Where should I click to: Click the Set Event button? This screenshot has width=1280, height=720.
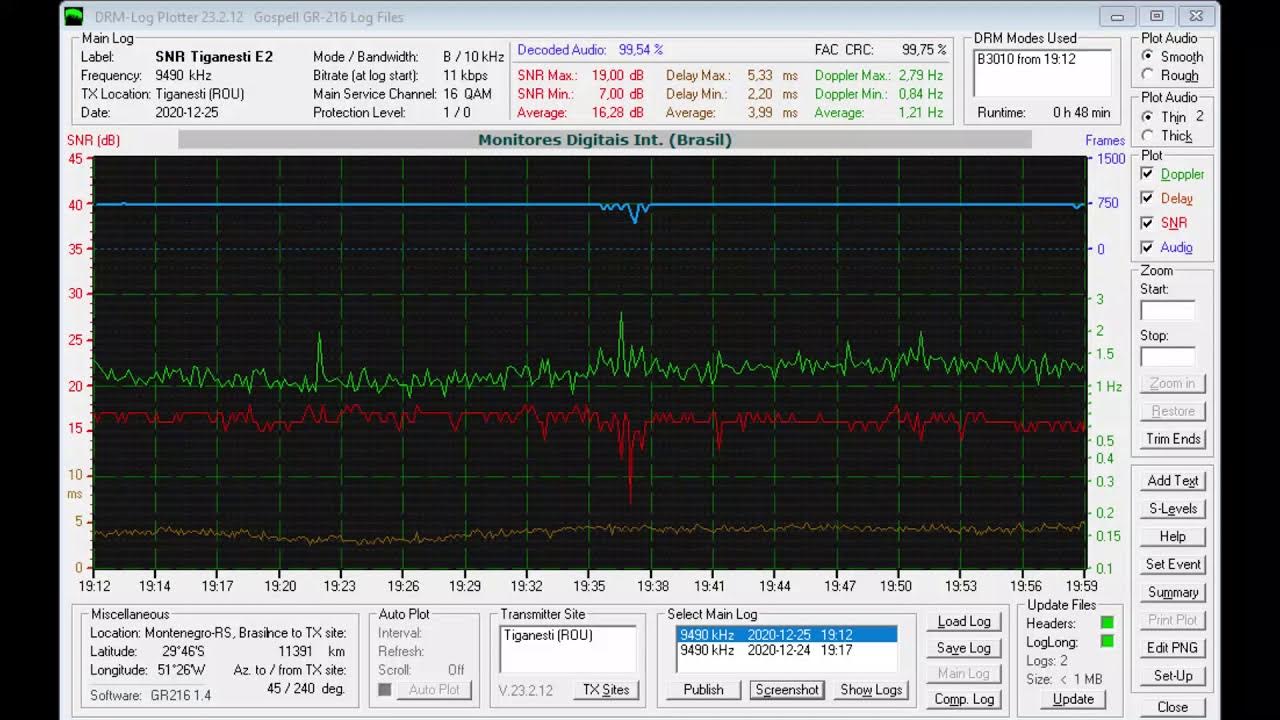pos(1173,564)
